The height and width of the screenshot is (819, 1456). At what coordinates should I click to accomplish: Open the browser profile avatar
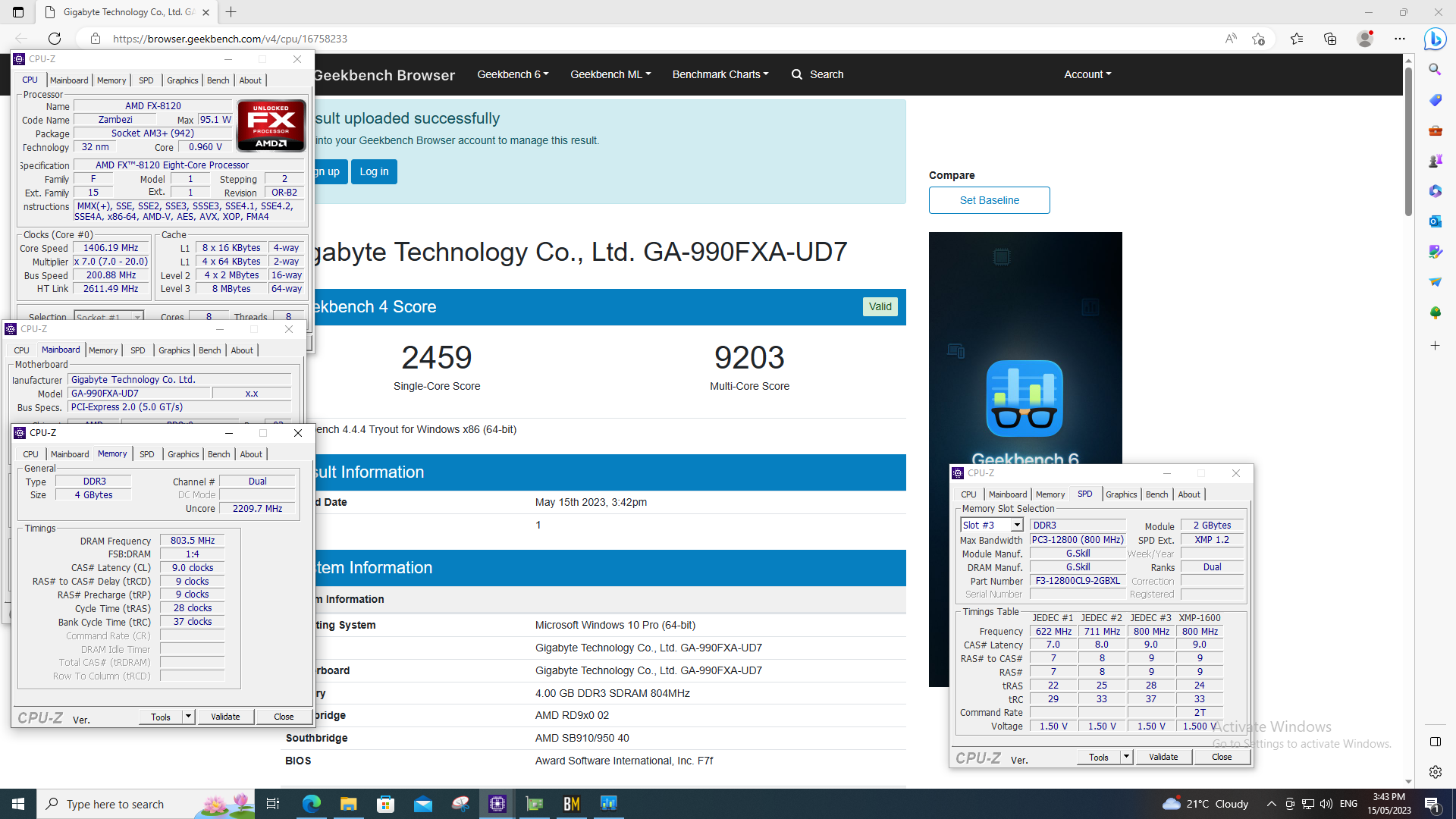1365,39
